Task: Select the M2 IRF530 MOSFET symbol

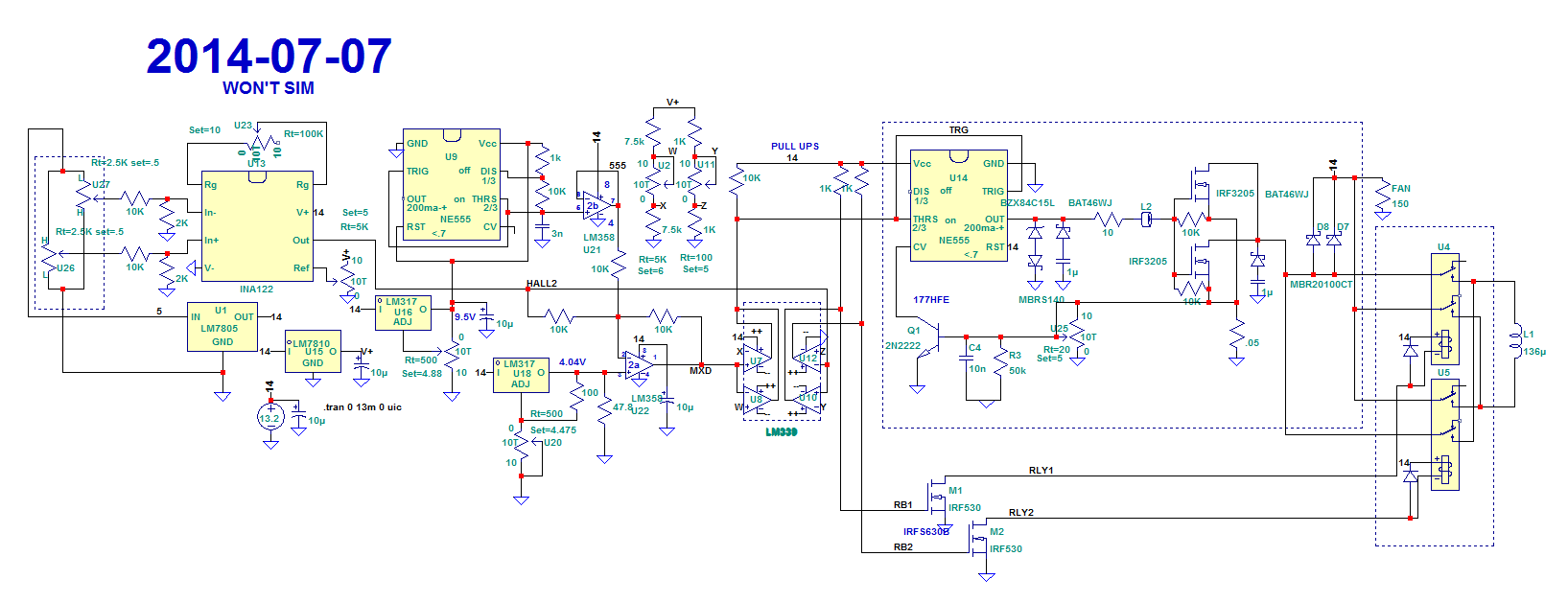Action: coord(979,539)
